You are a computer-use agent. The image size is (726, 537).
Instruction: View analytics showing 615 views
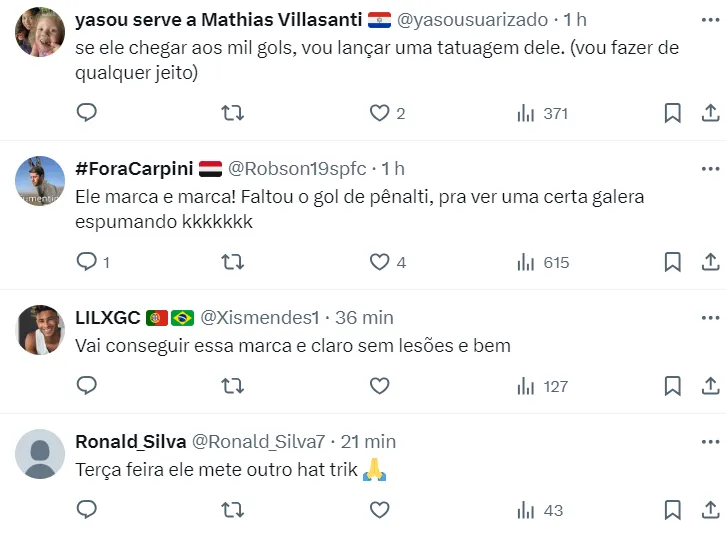pyautogui.click(x=543, y=262)
